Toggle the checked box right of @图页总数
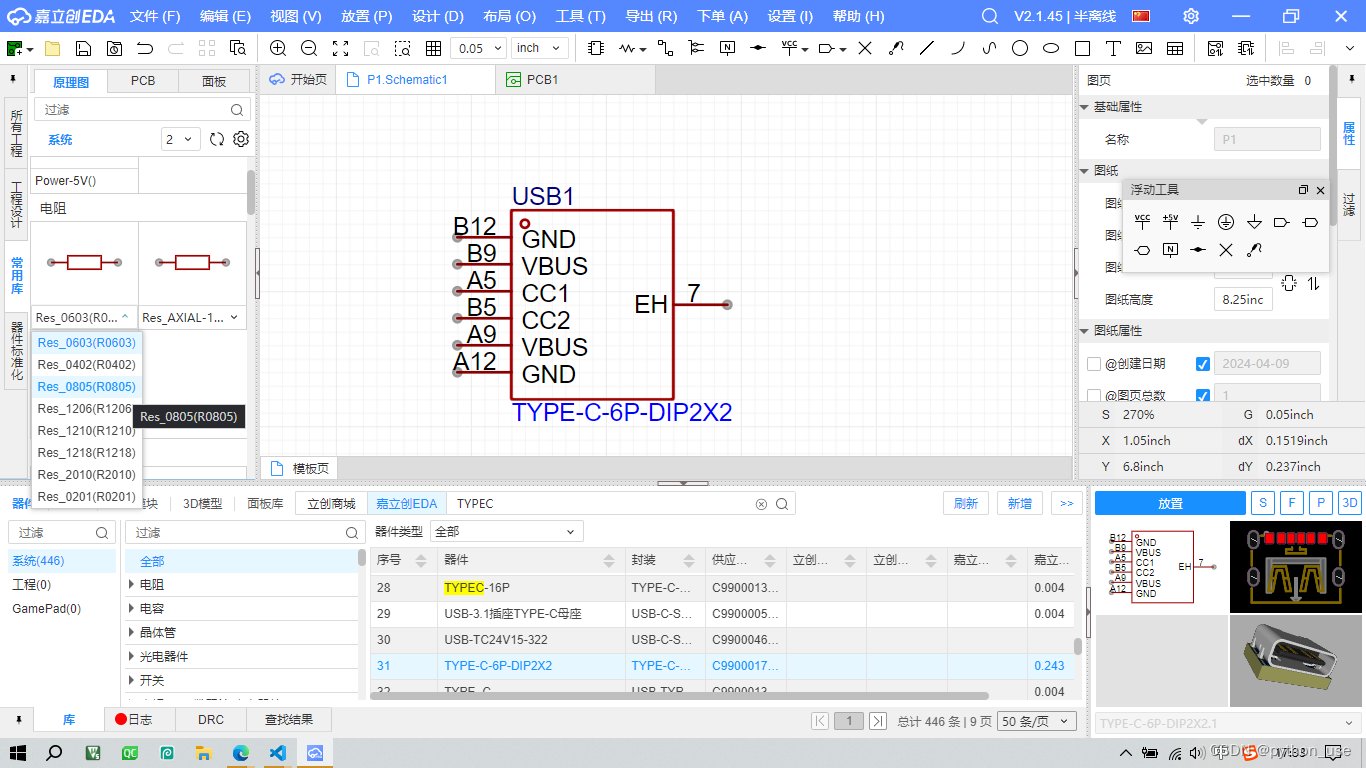Viewport: 1366px width, 768px height. (1203, 396)
